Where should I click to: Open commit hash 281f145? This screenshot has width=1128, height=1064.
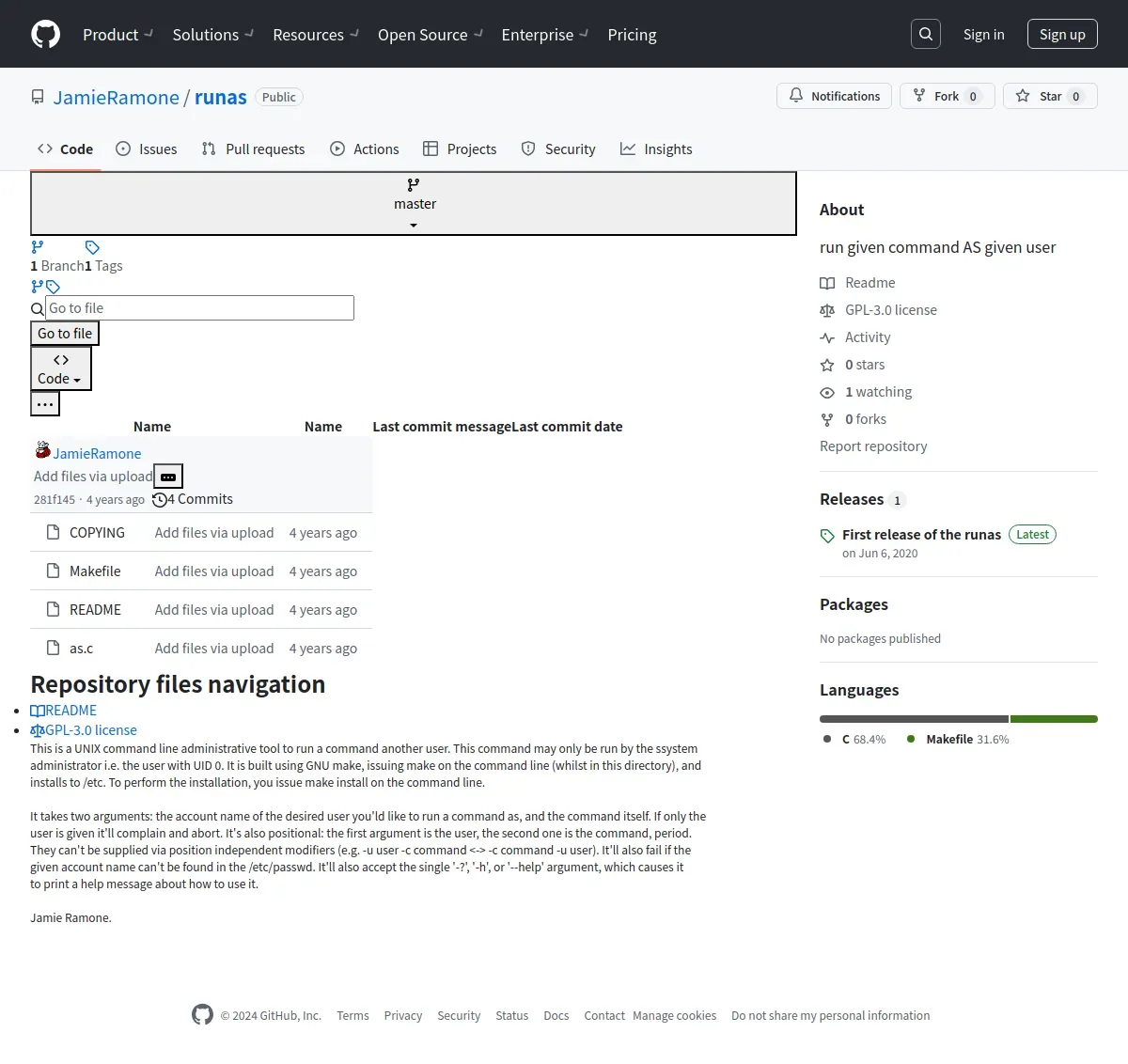tap(55, 500)
